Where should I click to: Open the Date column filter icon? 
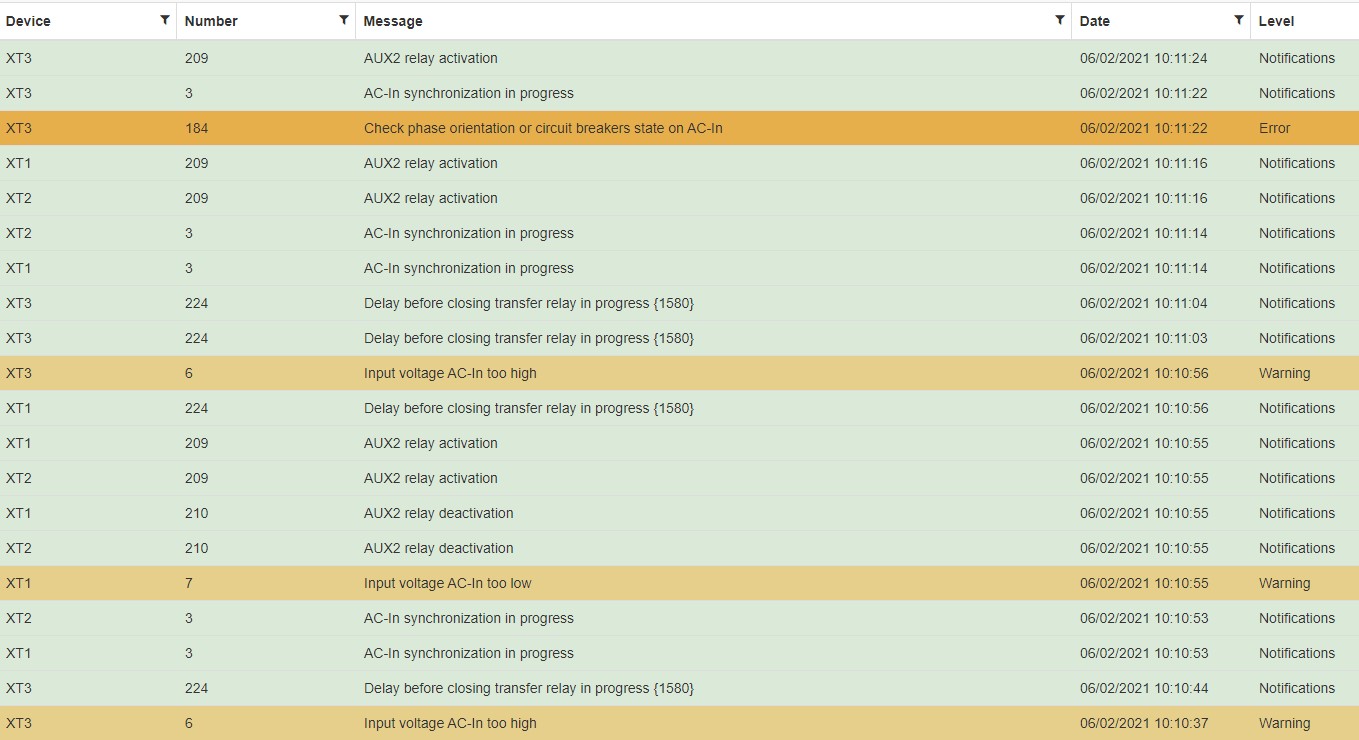pyautogui.click(x=1238, y=20)
